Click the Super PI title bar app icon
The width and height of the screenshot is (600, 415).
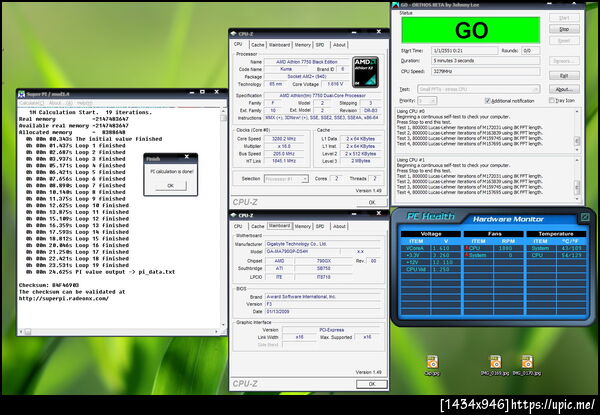click(x=22, y=94)
